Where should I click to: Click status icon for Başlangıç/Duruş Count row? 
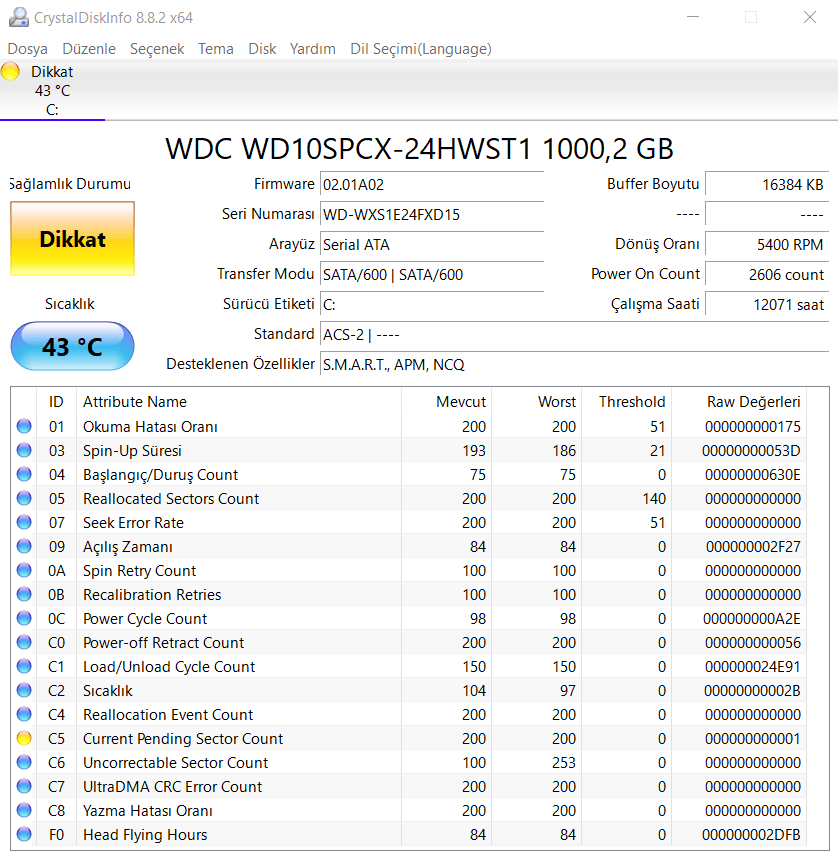coord(24,474)
